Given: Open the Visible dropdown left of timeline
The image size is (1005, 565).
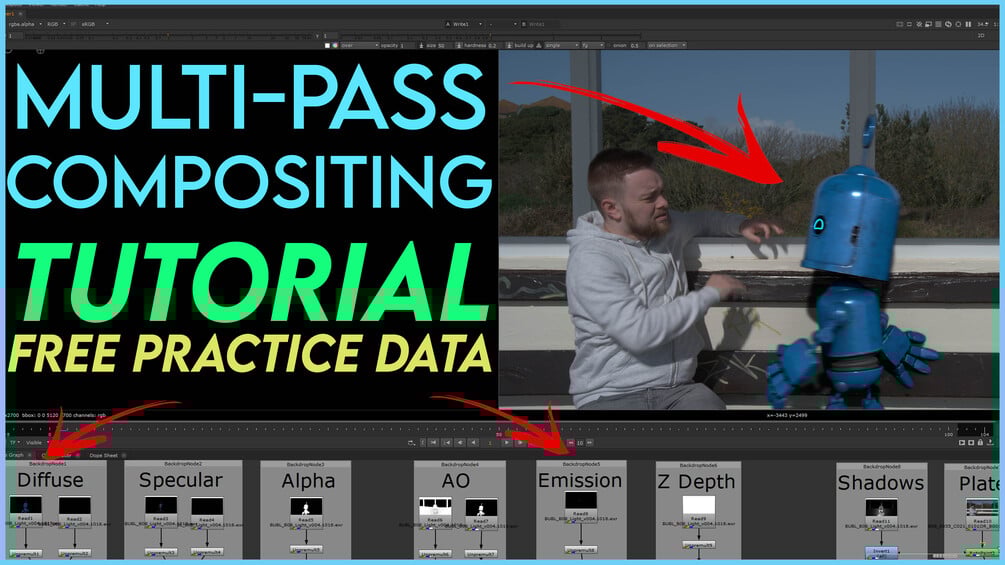Looking at the screenshot, I should (38, 442).
